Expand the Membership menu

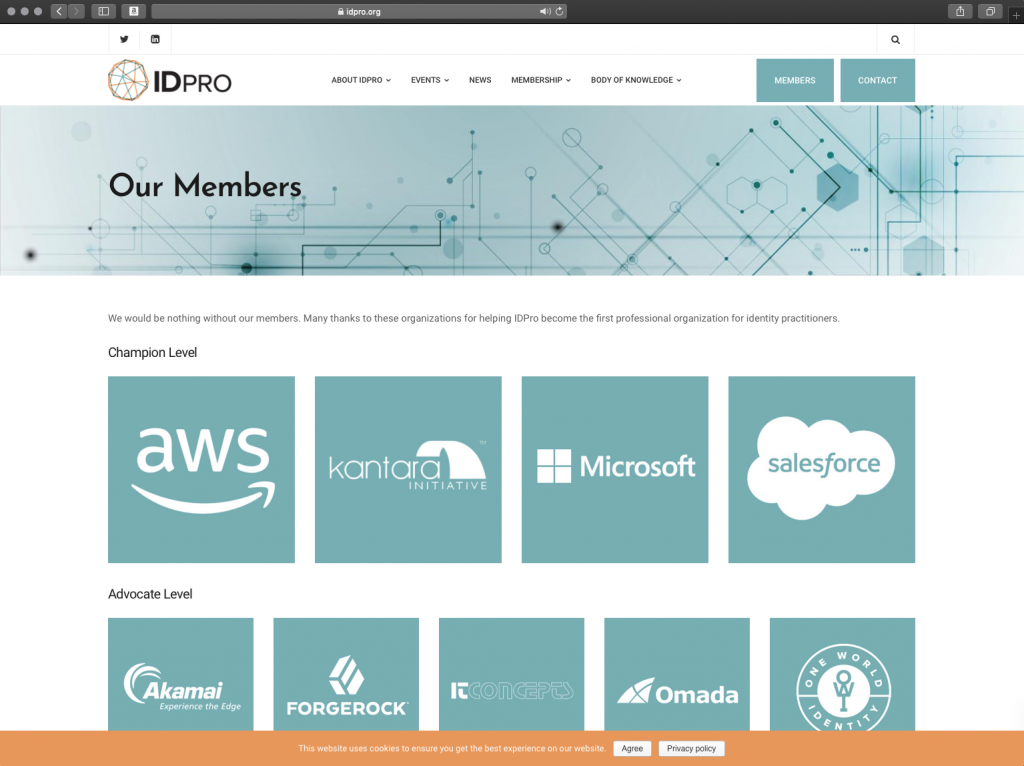coord(541,80)
